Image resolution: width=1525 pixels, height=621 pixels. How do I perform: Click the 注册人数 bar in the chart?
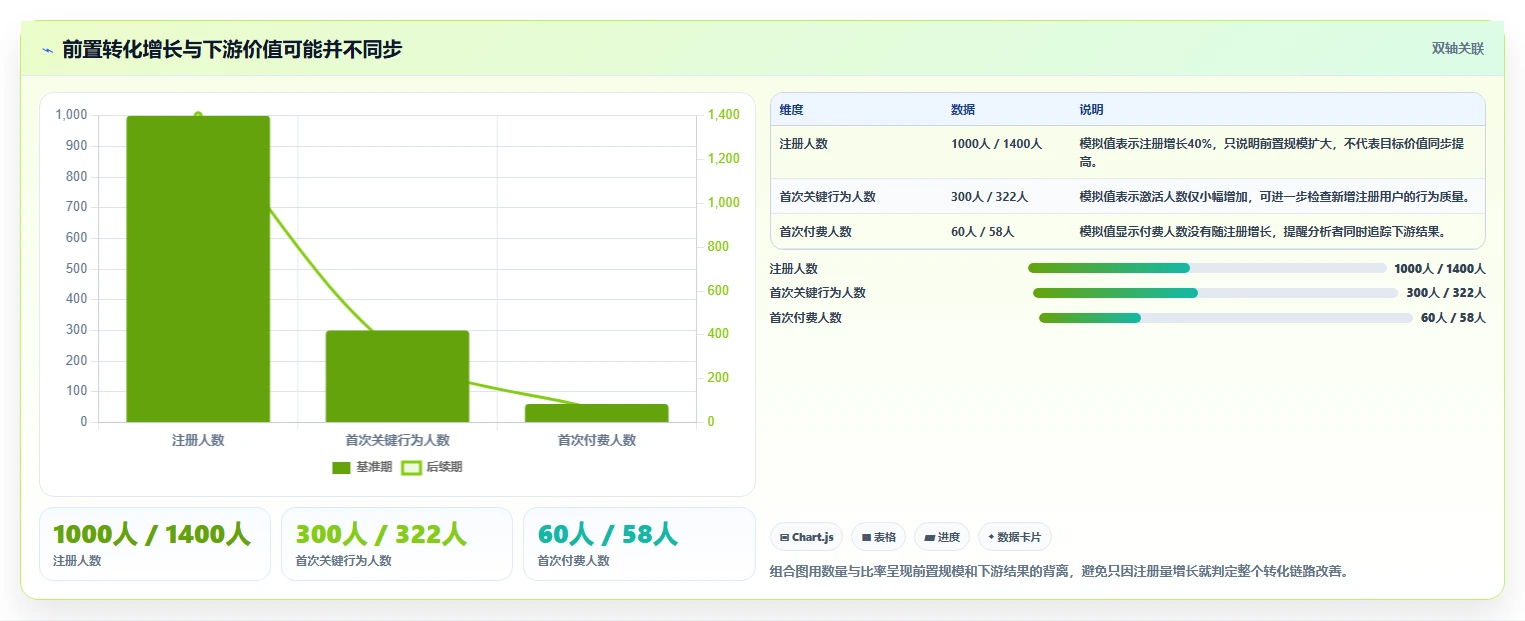pos(198,269)
